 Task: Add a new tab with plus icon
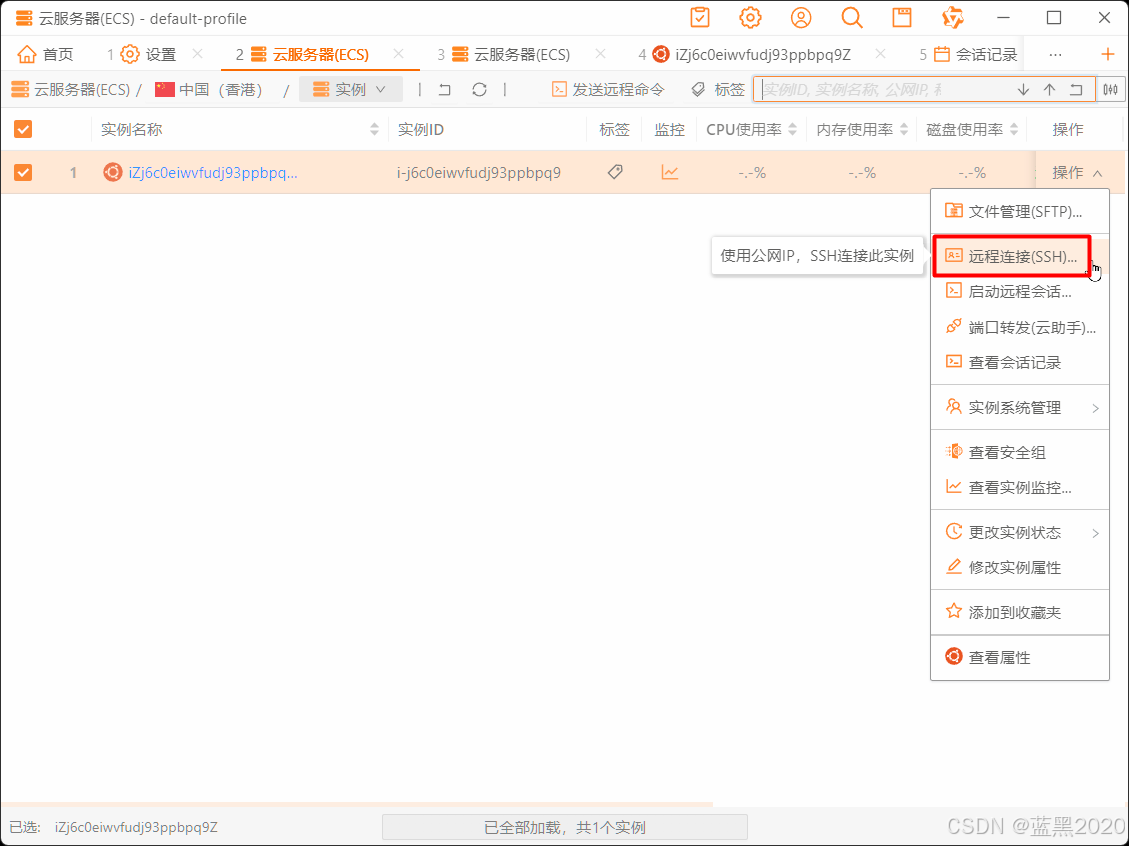click(1107, 54)
